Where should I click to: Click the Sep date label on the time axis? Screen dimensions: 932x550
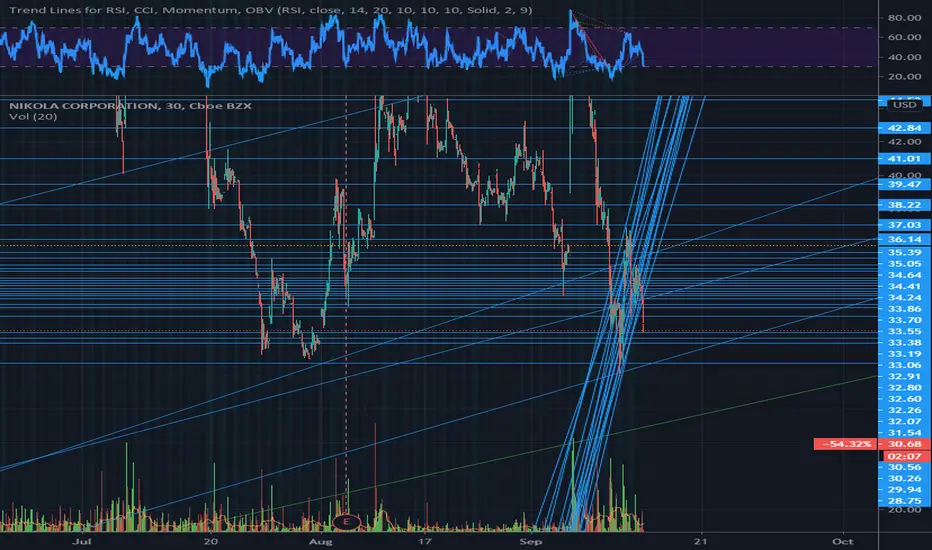coord(531,542)
